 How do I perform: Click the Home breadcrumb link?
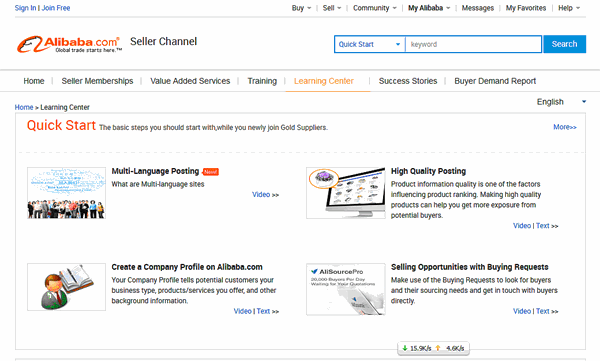pos(24,107)
